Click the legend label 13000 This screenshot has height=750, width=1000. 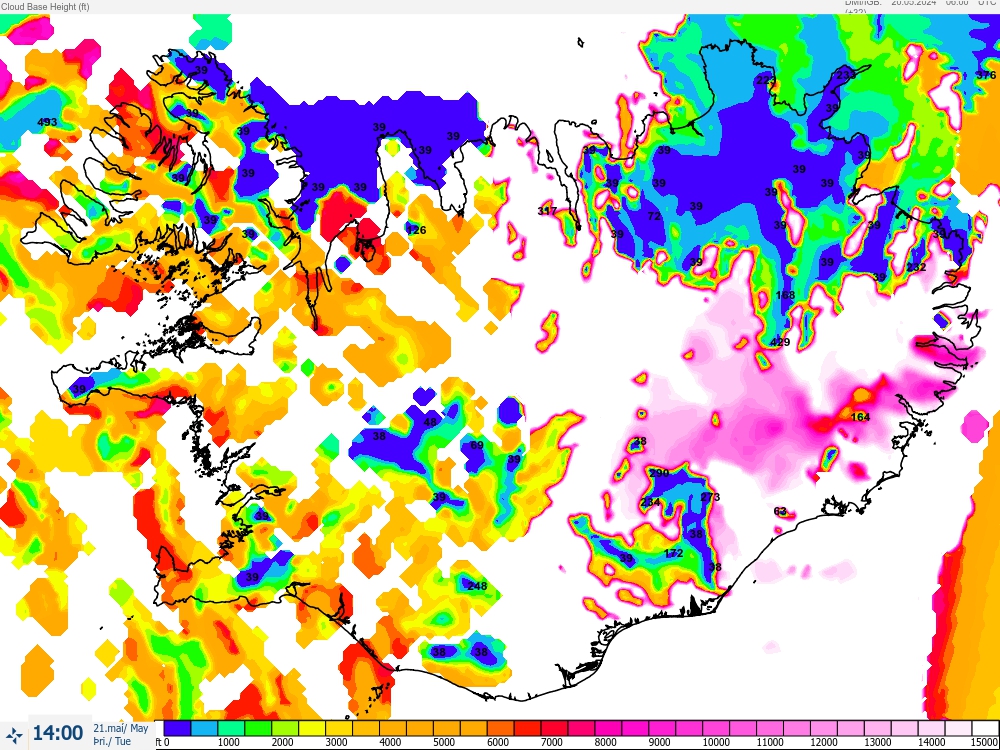click(x=878, y=743)
